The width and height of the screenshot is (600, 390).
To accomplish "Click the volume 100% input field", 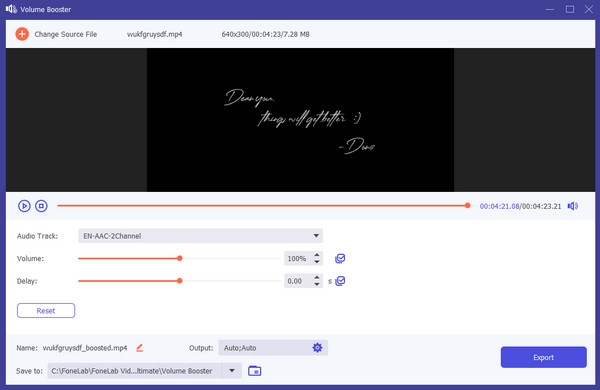I will point(298,258).
